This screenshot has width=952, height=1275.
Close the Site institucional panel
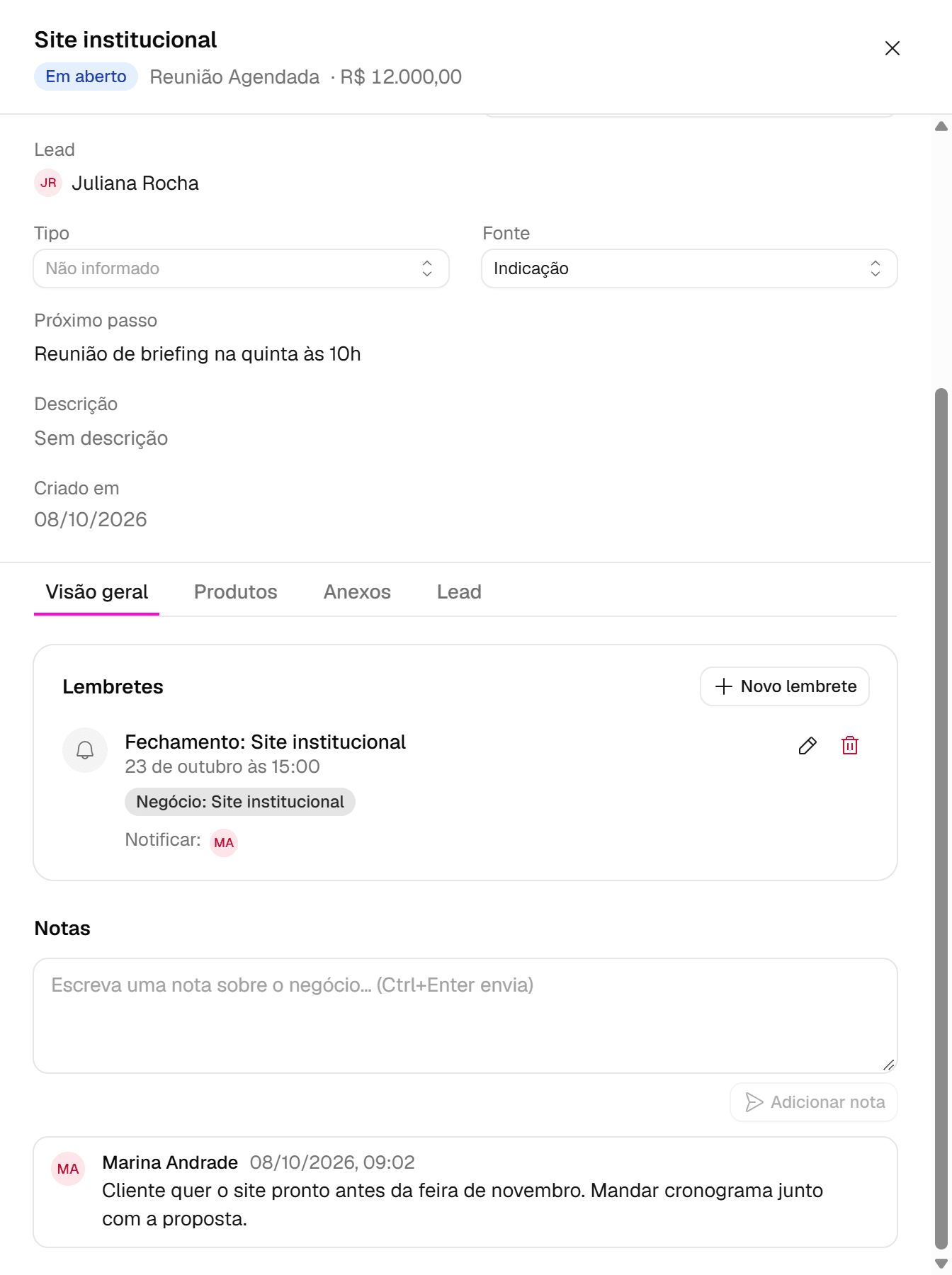pos(892,48)
